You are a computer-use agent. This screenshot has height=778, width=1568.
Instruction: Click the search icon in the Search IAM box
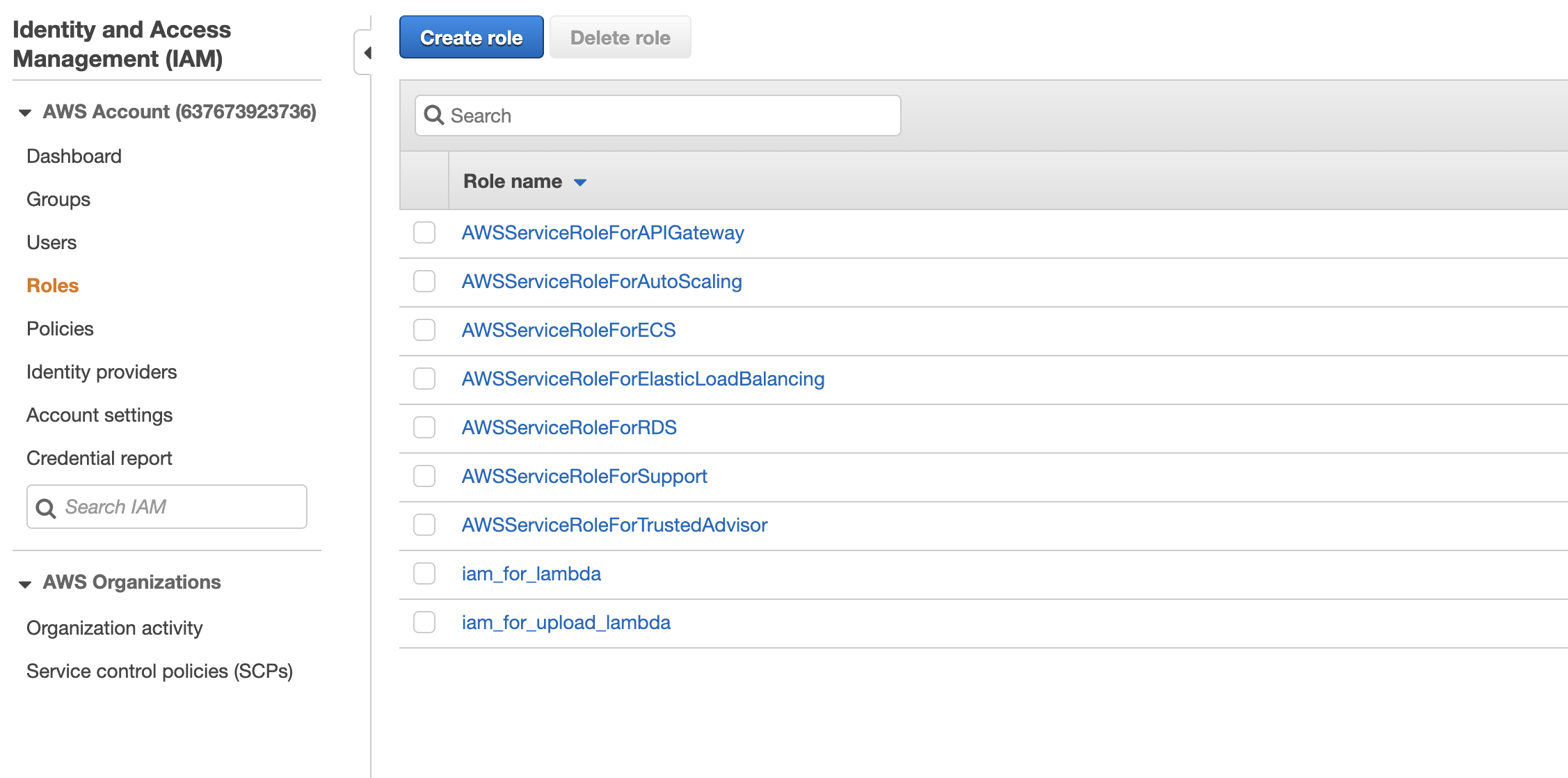tap(46, 508)
